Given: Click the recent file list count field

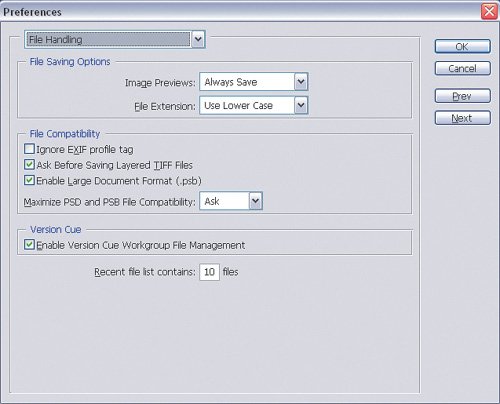Looking at the screenshot, I should (209, 272).
